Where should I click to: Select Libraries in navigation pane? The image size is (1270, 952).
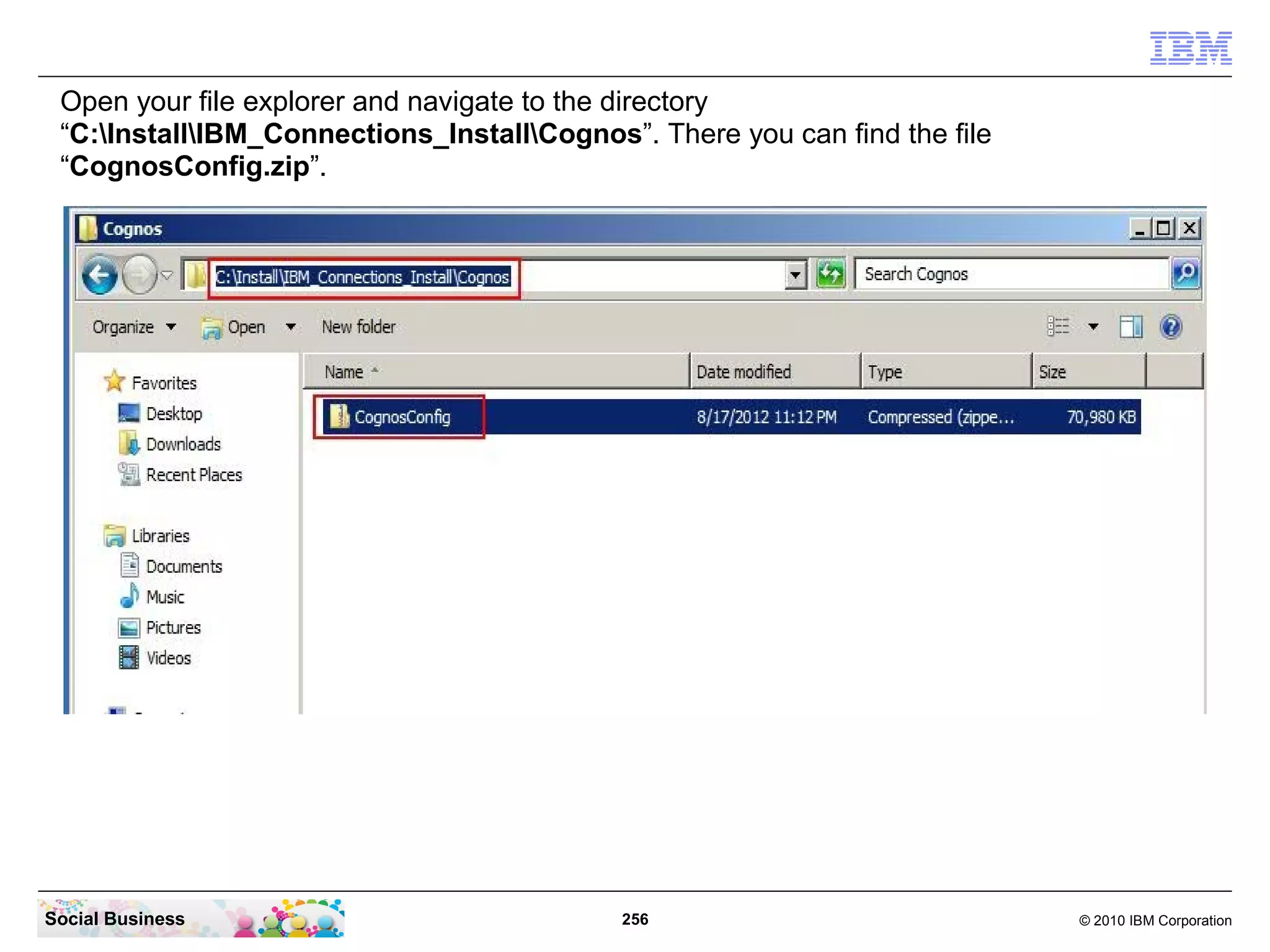[161, 535]
